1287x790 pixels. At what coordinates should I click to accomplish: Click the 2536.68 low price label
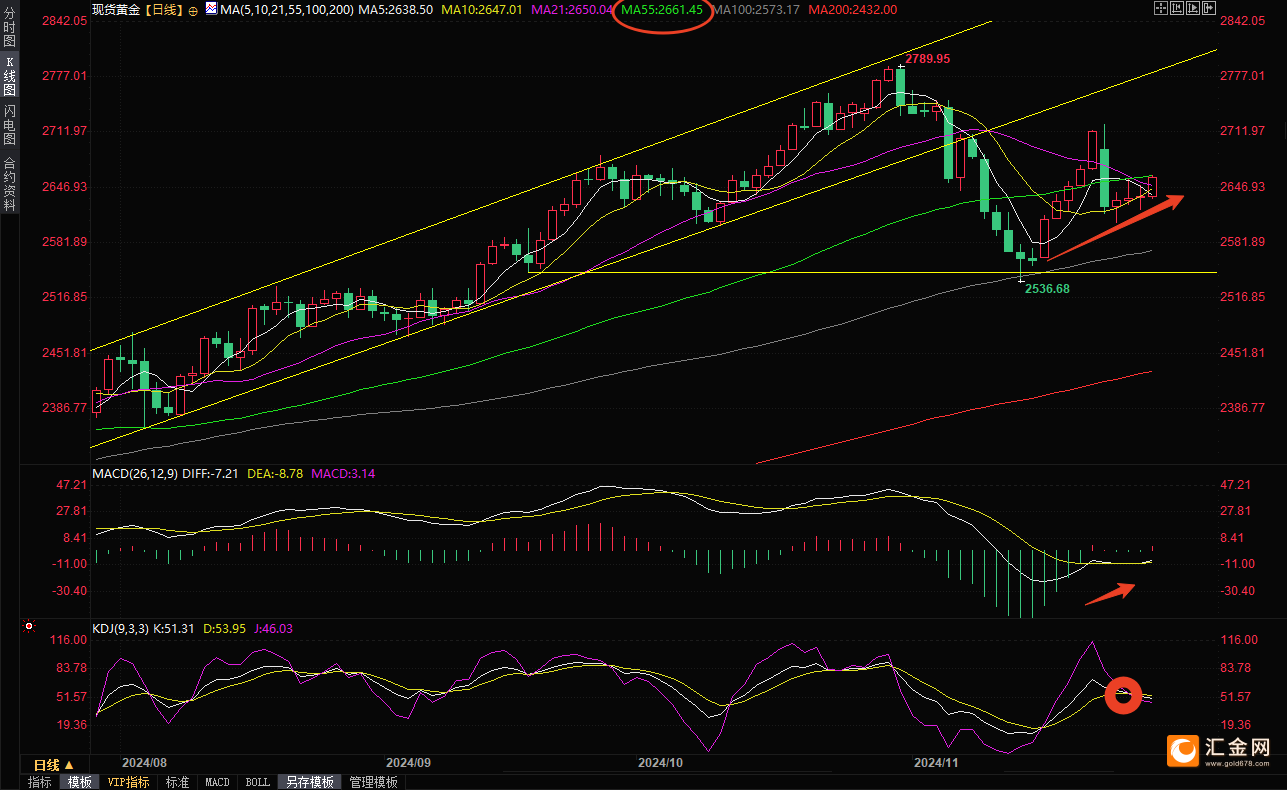click(x=1047, y=288)
